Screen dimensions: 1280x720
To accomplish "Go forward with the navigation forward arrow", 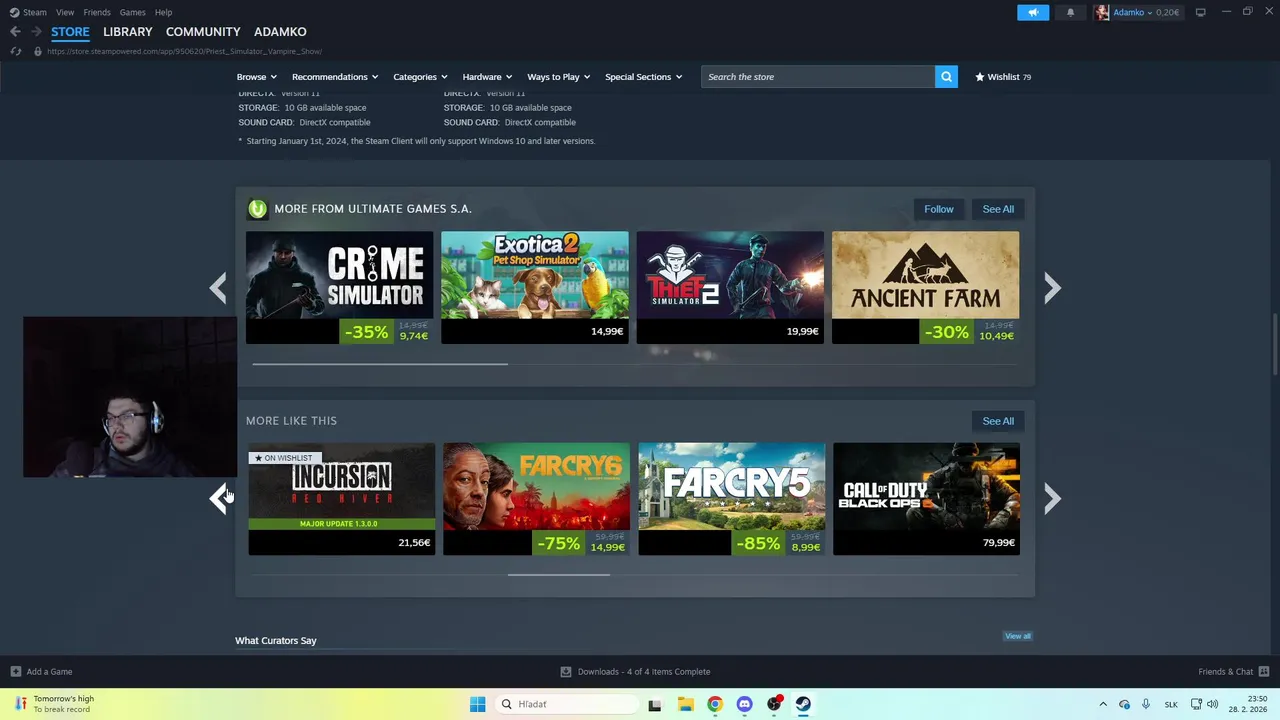I will (36, 32).
